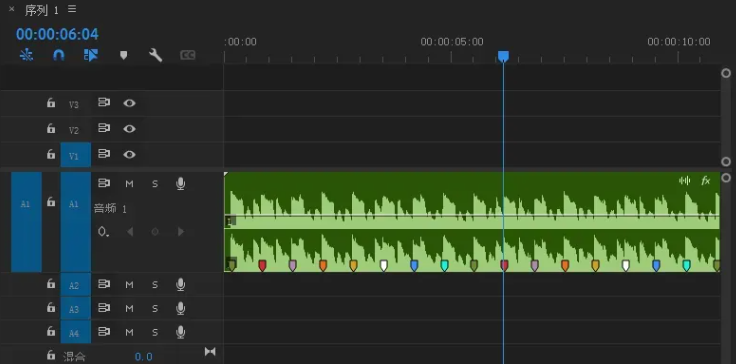
Task: Hide track V3 with eye icon
Action: (x=129, y=103)
